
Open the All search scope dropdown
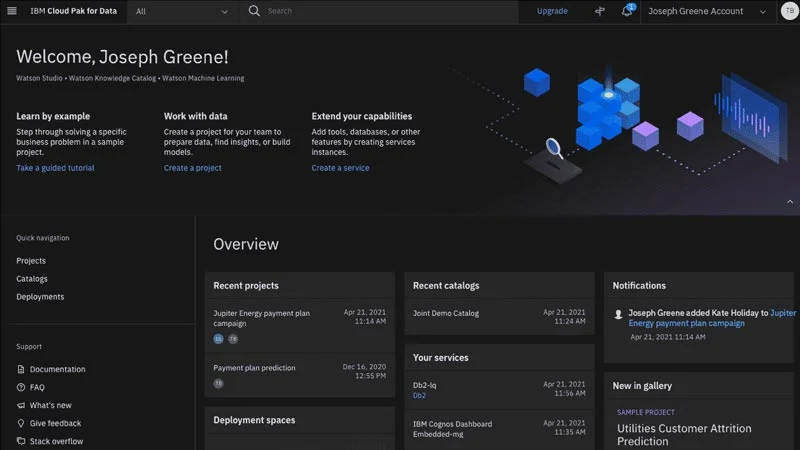pos(182,11)
